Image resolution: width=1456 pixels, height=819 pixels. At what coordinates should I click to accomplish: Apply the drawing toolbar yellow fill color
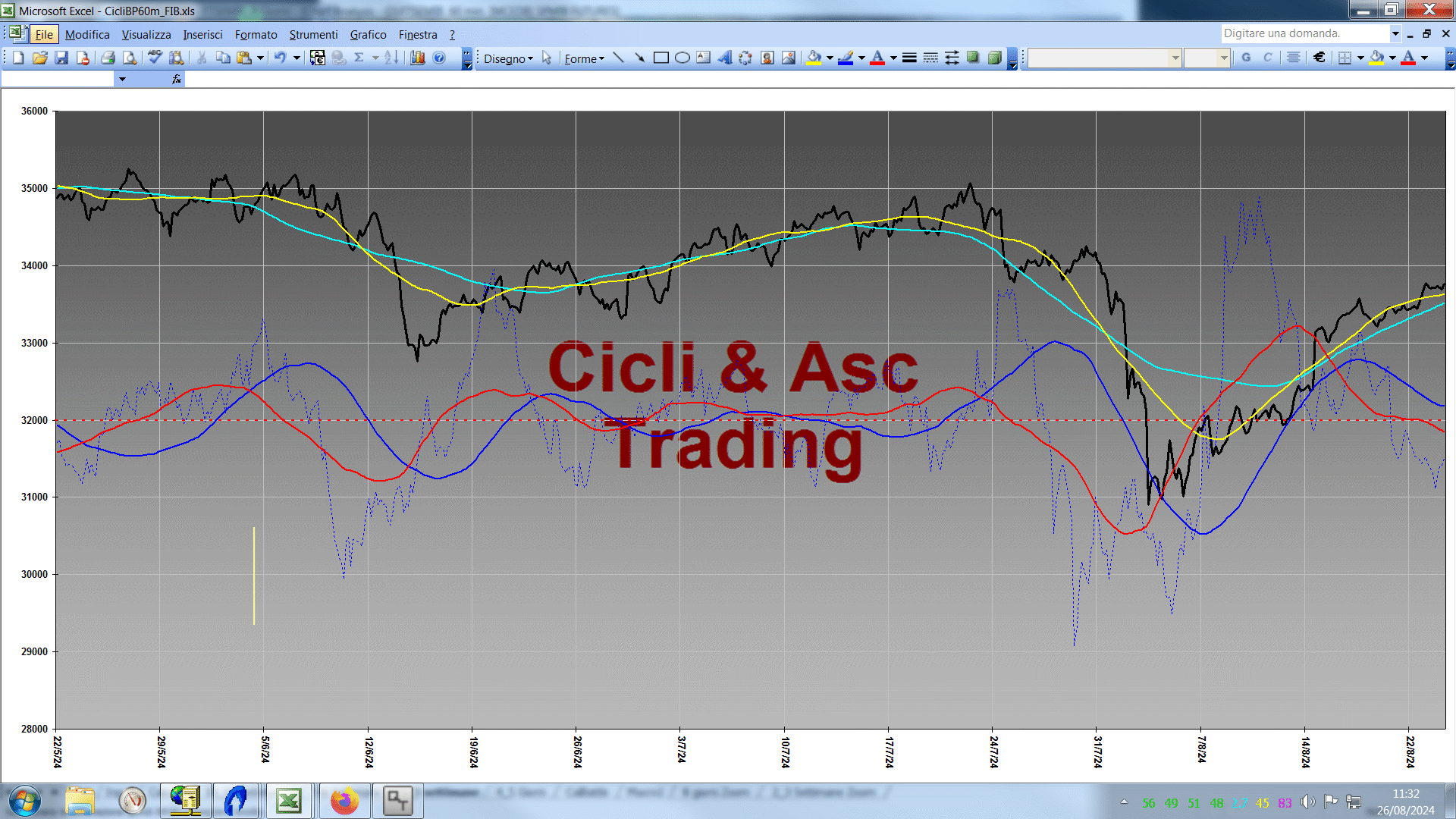coord(814,58)
